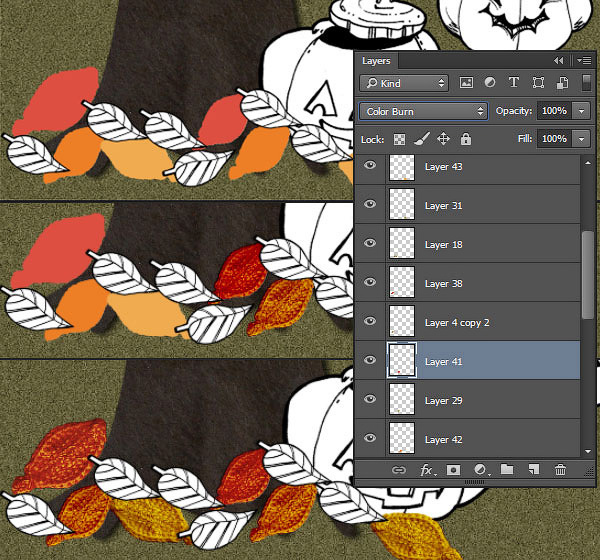Filter layers by pixel layer type
This screenshot has width=600, height=560.
tap(466, 83)
